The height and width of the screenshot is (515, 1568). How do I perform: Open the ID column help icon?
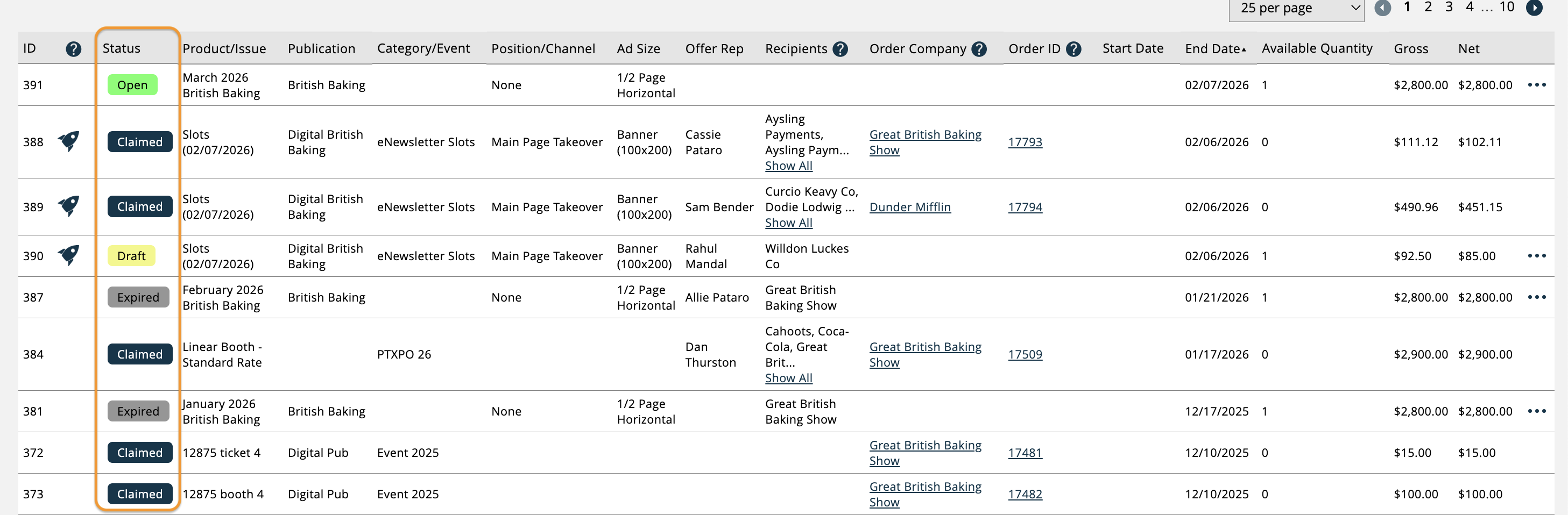pos(73,48)
